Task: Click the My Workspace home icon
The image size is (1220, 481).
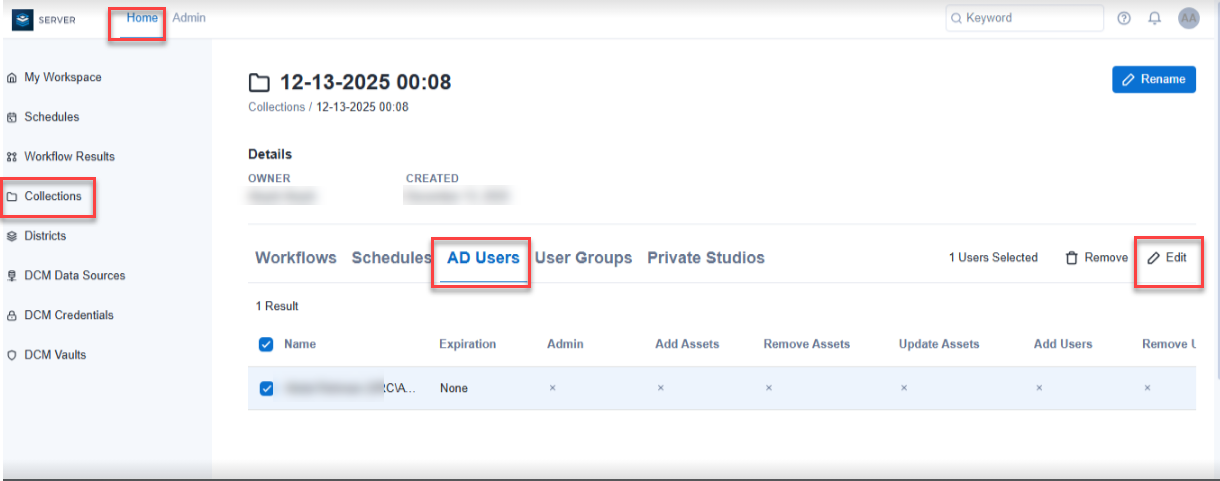Action: [12, 77]
